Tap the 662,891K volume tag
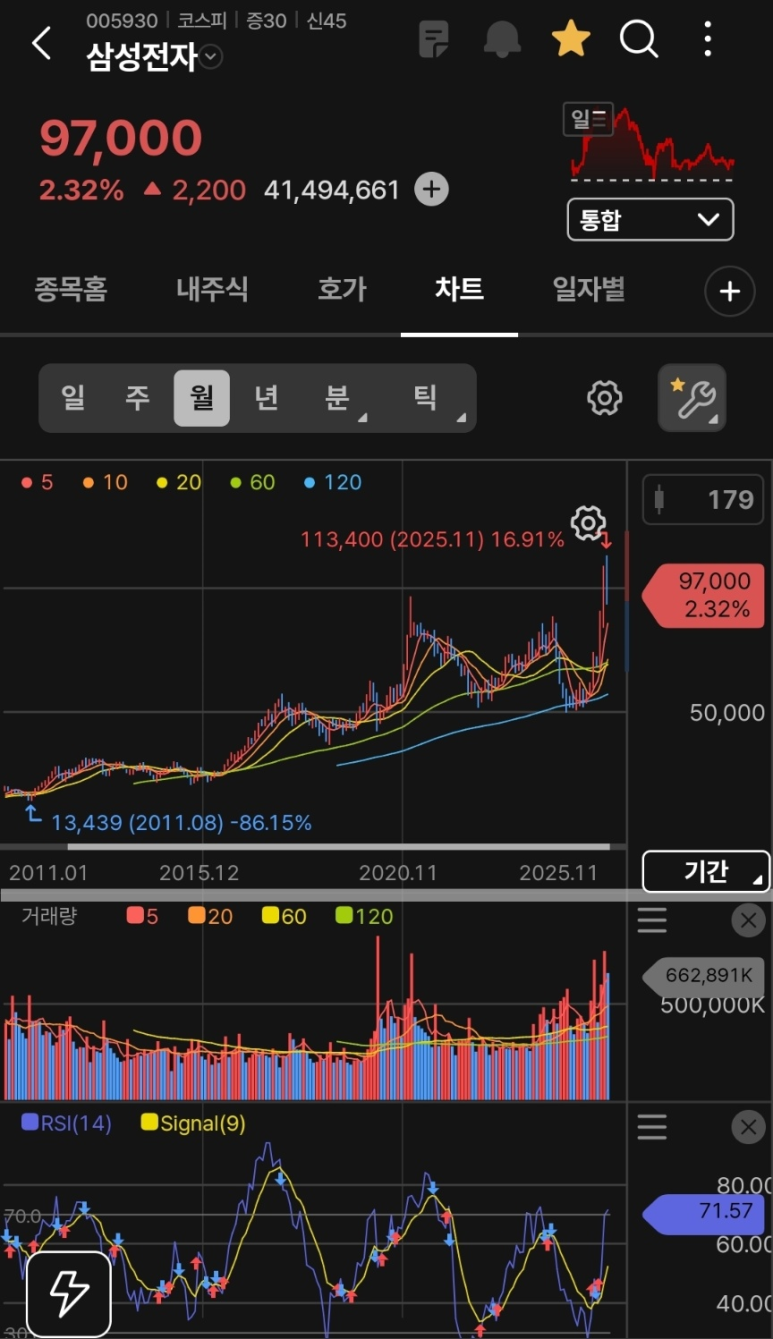 coord(702,976)
